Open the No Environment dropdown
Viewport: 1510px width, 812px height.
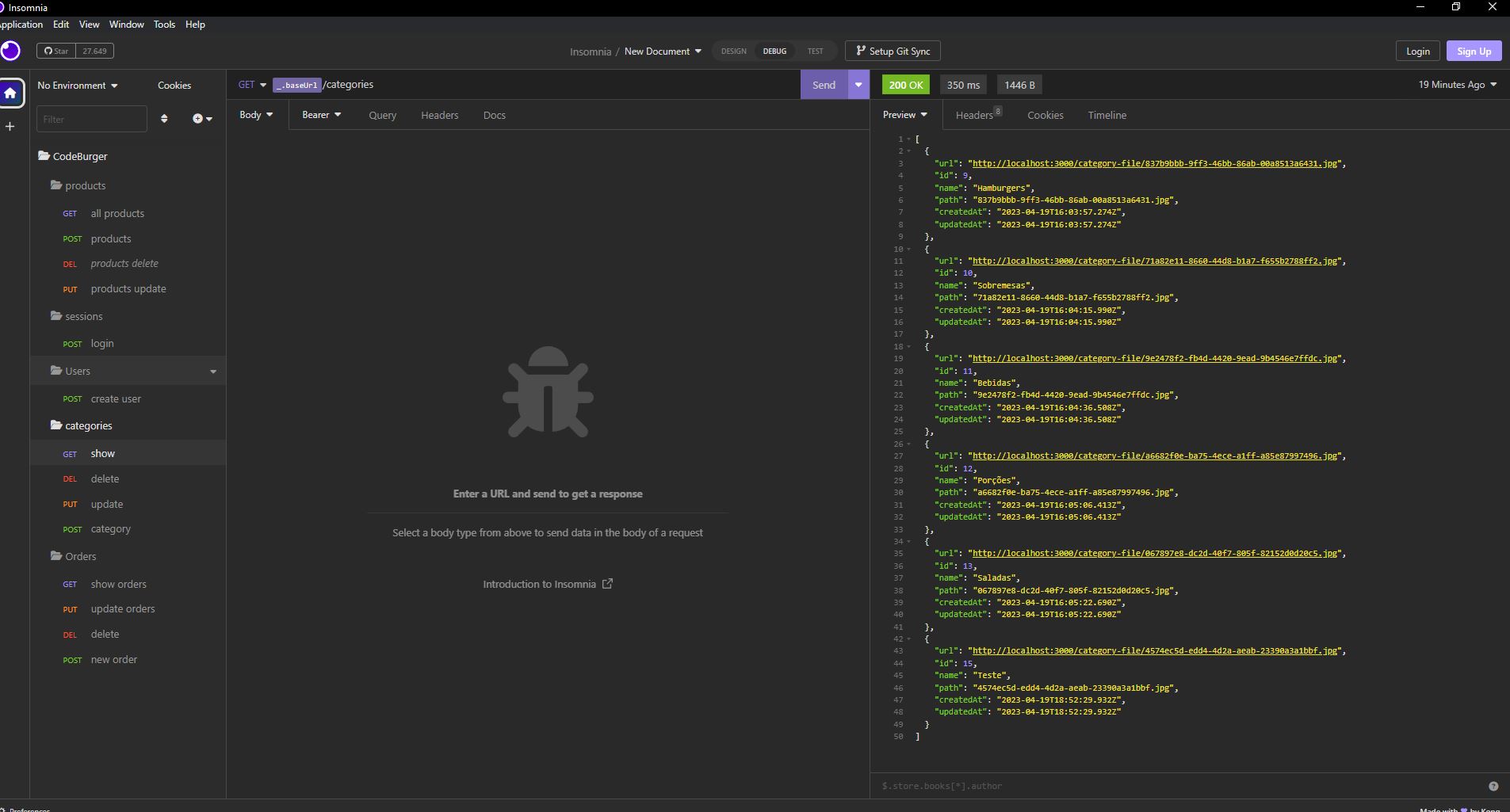78,86
